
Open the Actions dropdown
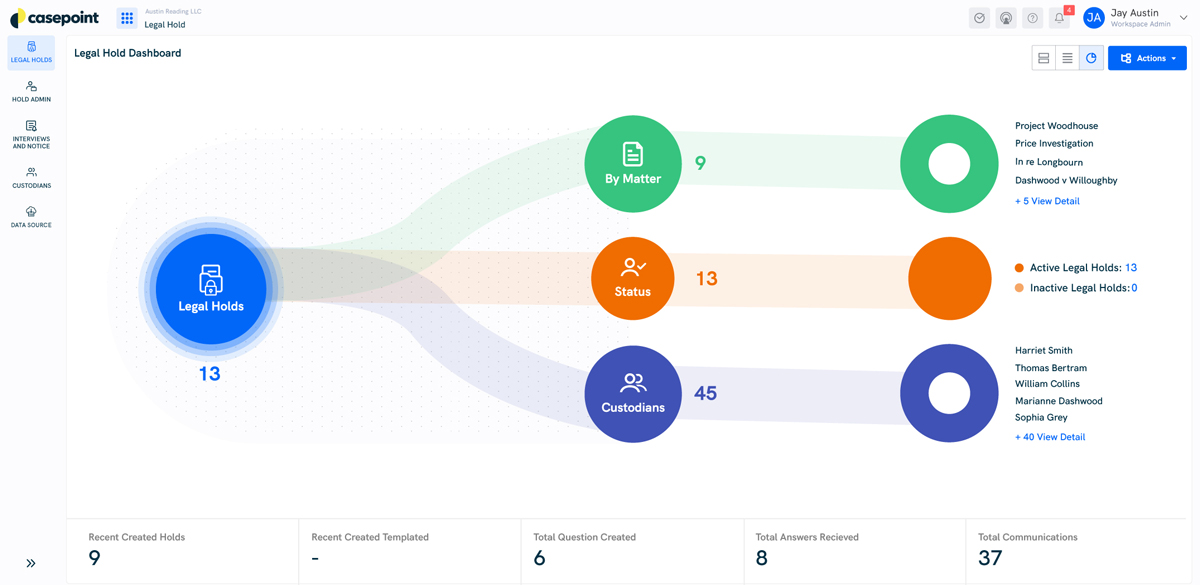[x=1147, y=57]
